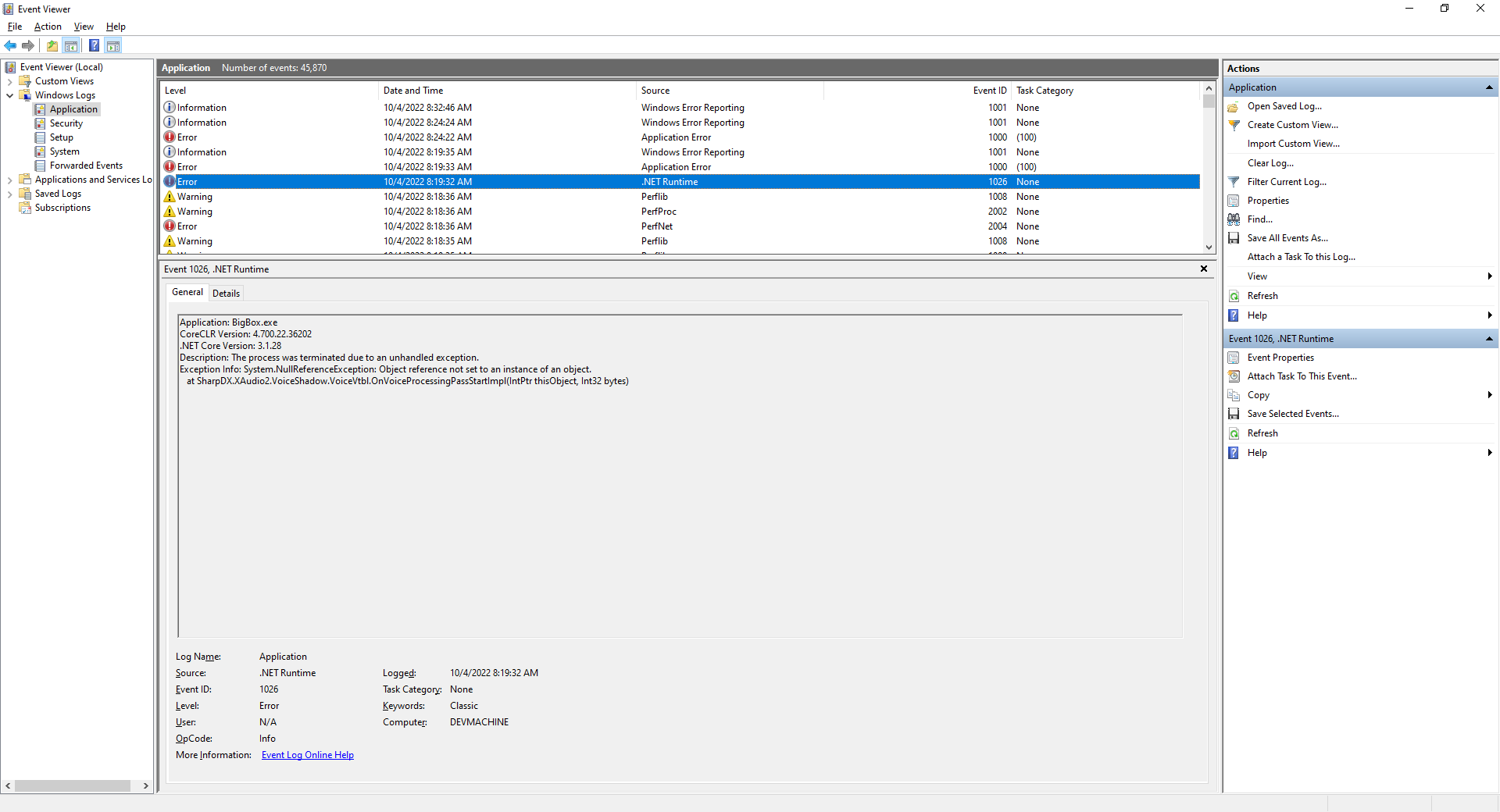Click the Security log icon in tree
Image resolution: width=1500 pixels, height=812 pixels.
coord(40,123)
